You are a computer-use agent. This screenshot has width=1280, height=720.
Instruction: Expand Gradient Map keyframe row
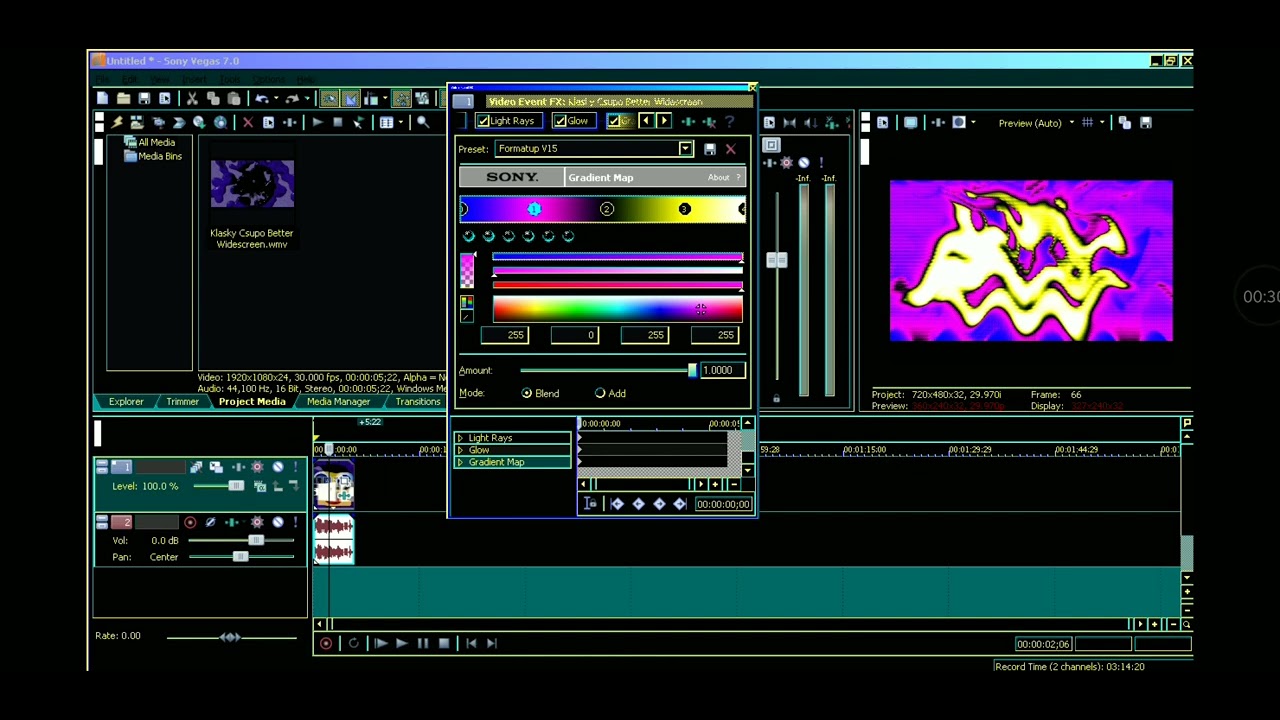[x=460, y=462]
